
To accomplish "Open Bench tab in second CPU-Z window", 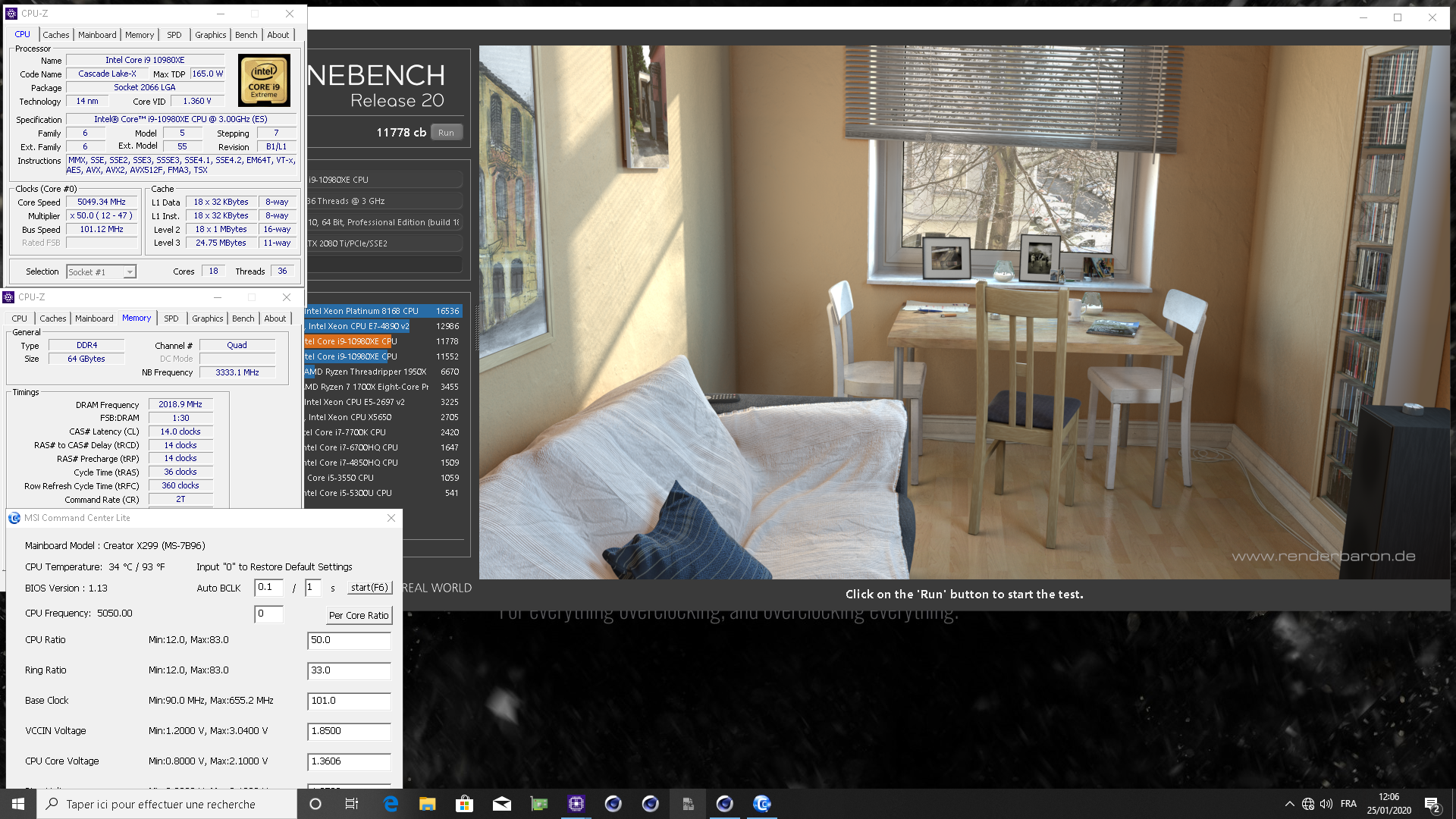I will 243,318.
